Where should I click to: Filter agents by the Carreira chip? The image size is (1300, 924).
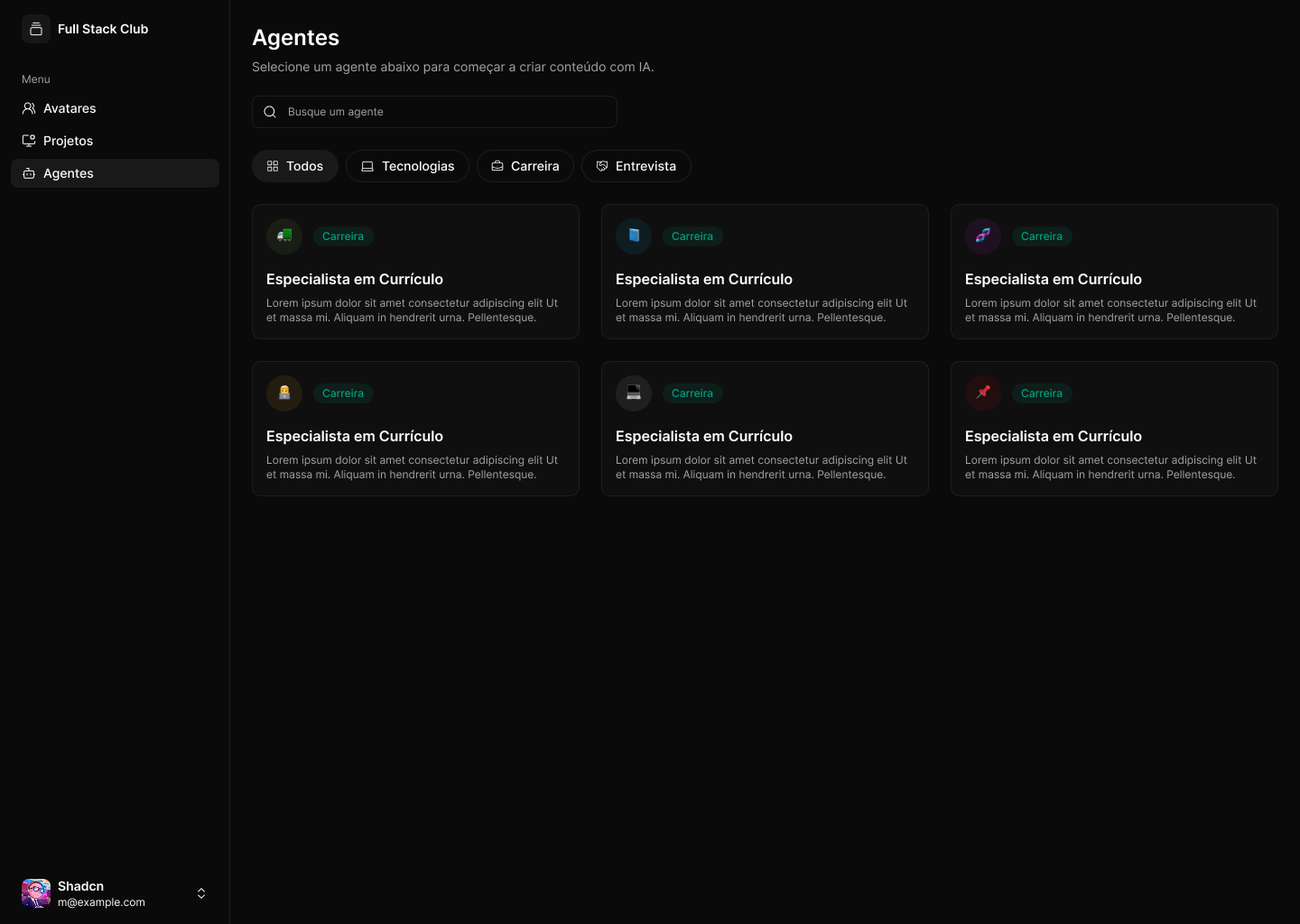pos(525,166)
